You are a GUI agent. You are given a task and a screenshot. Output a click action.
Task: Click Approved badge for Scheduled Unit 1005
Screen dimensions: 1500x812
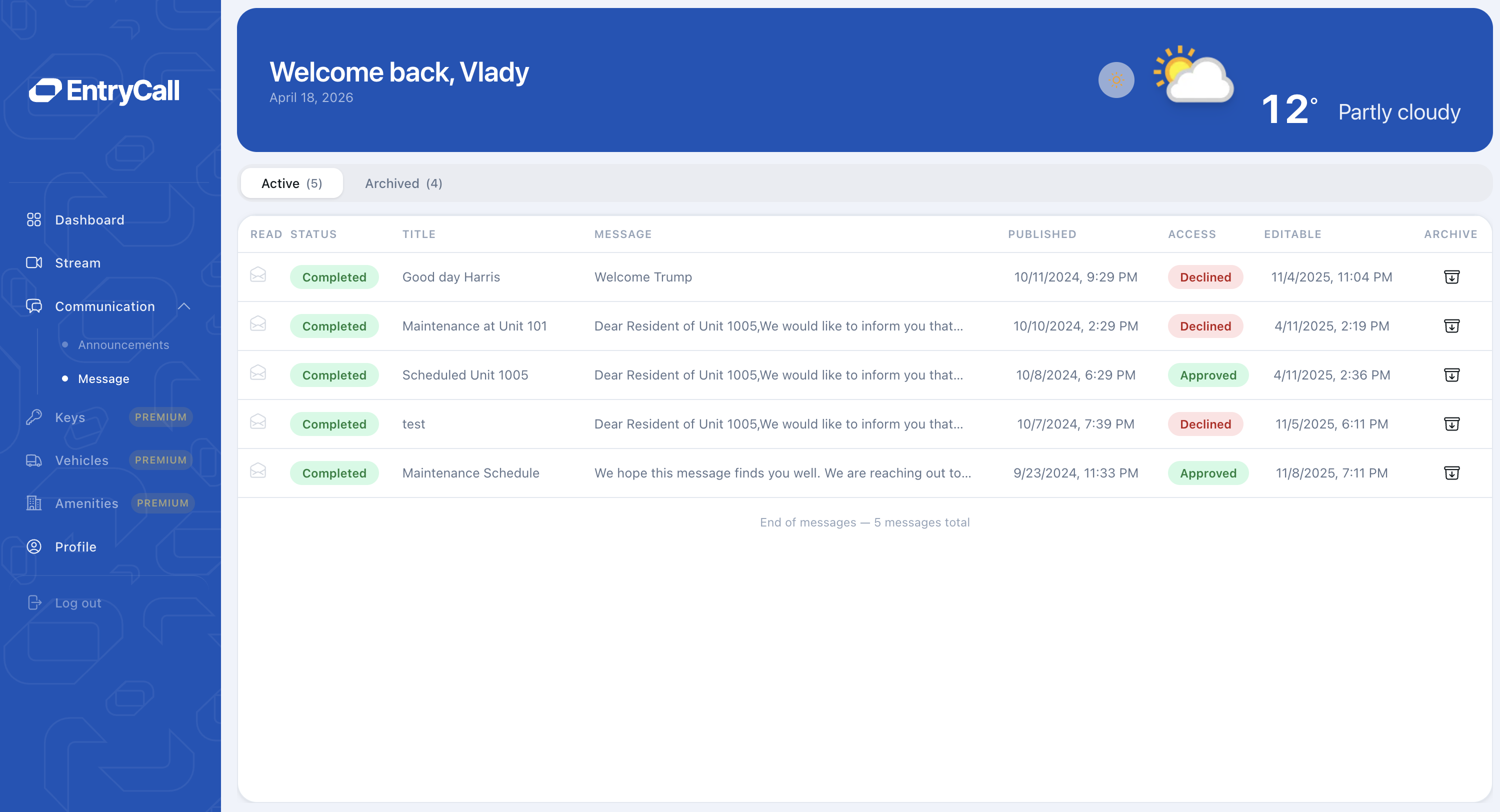click(1208, 374)
